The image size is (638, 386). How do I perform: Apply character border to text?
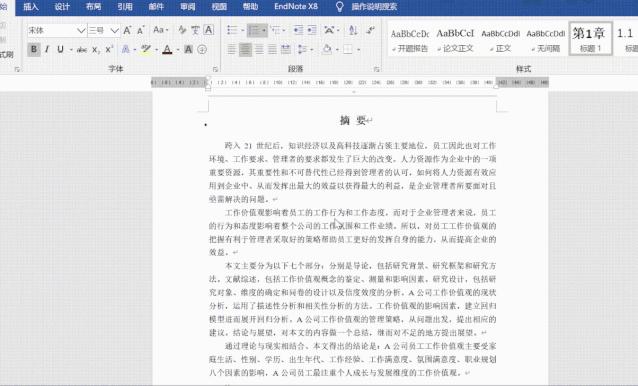pyautogui.click(x=209, y=30)
